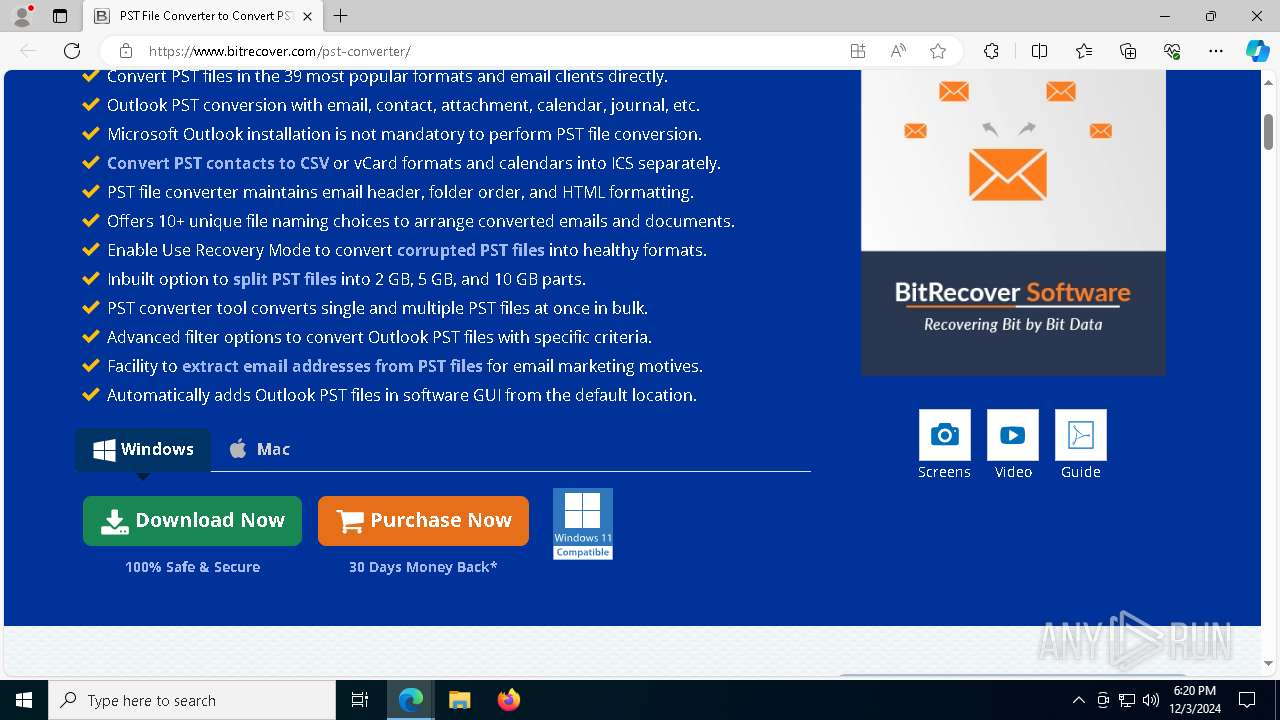Add this page to favorites
Image resolution: width=1280 pixels, height=720 pixels.
pyautogui.click(x=937, y=51)
